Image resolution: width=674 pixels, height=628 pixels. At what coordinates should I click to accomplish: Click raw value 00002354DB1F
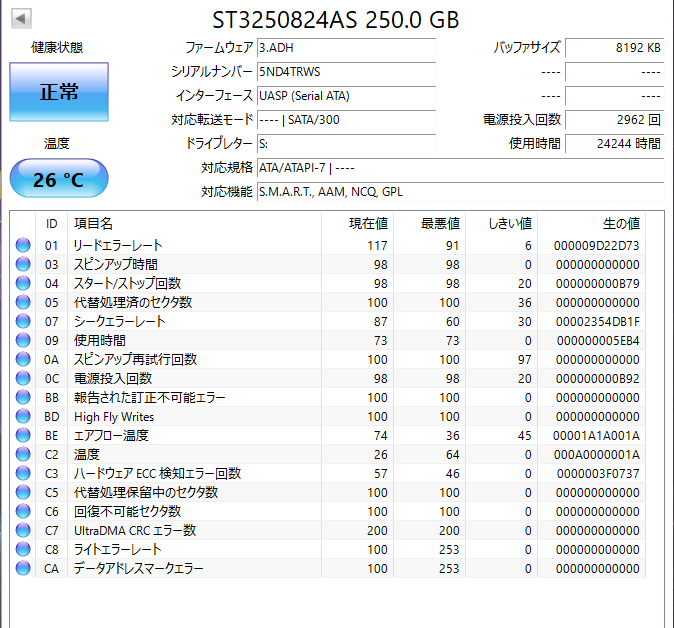pyautogui.click(x=598, y=322)
